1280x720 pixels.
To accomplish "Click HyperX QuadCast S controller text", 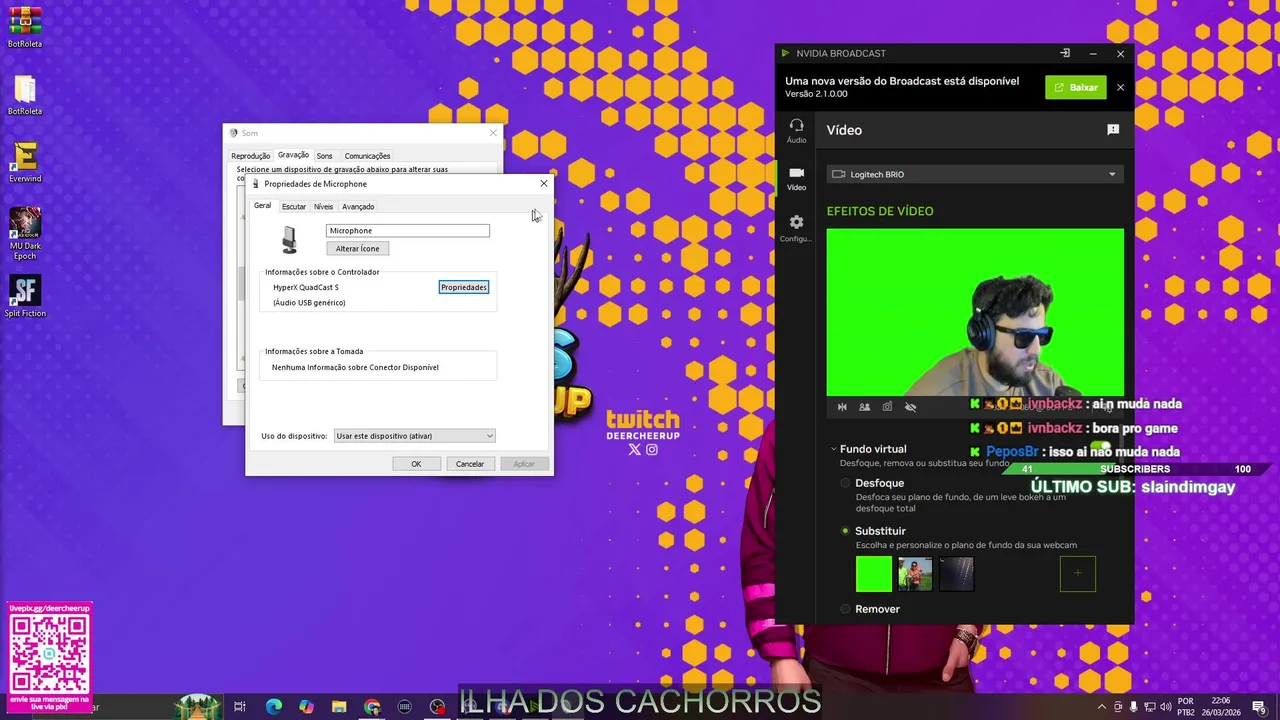I will 306,287.
